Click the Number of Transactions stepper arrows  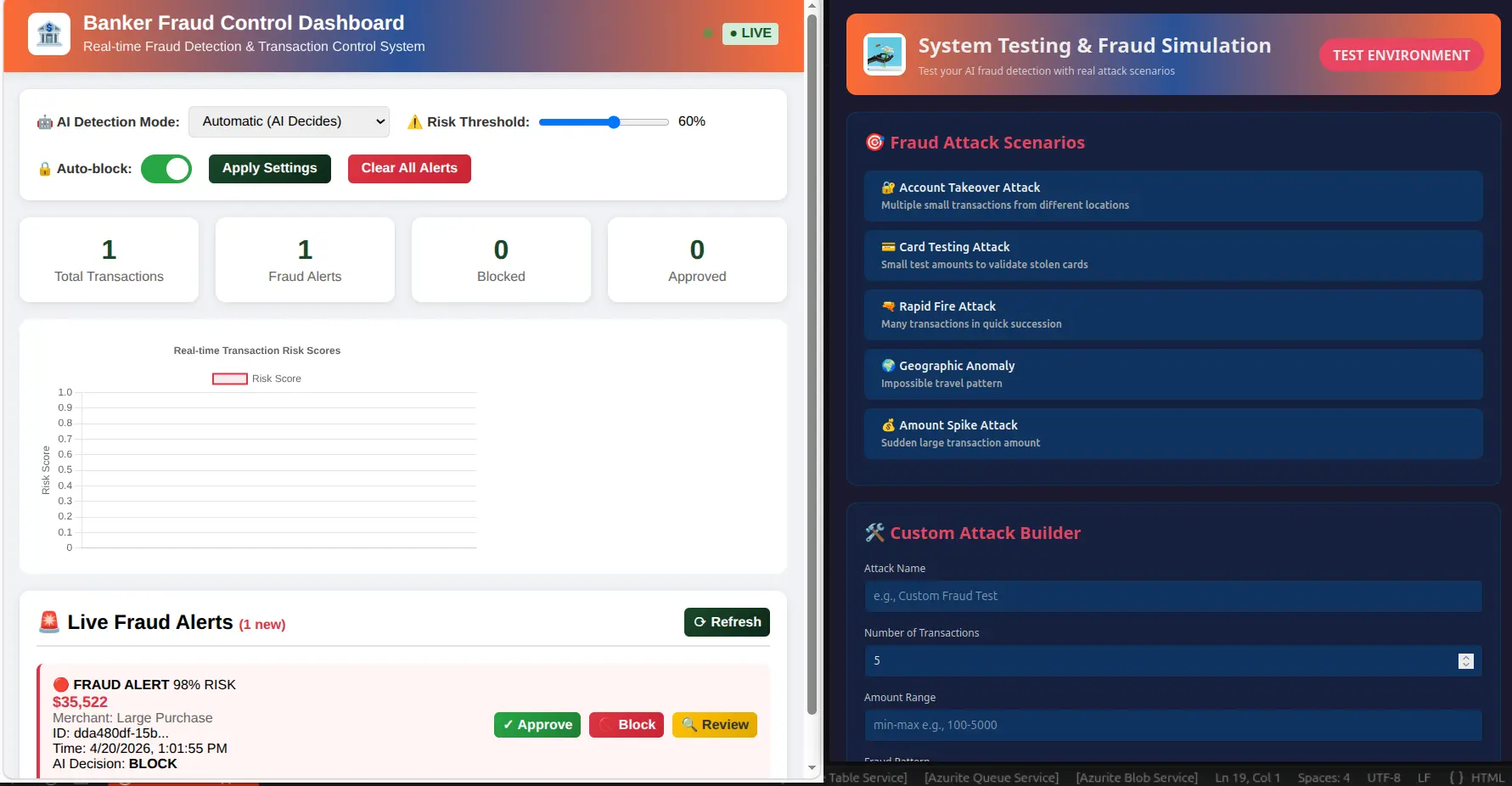click(x=1466, y=661)
